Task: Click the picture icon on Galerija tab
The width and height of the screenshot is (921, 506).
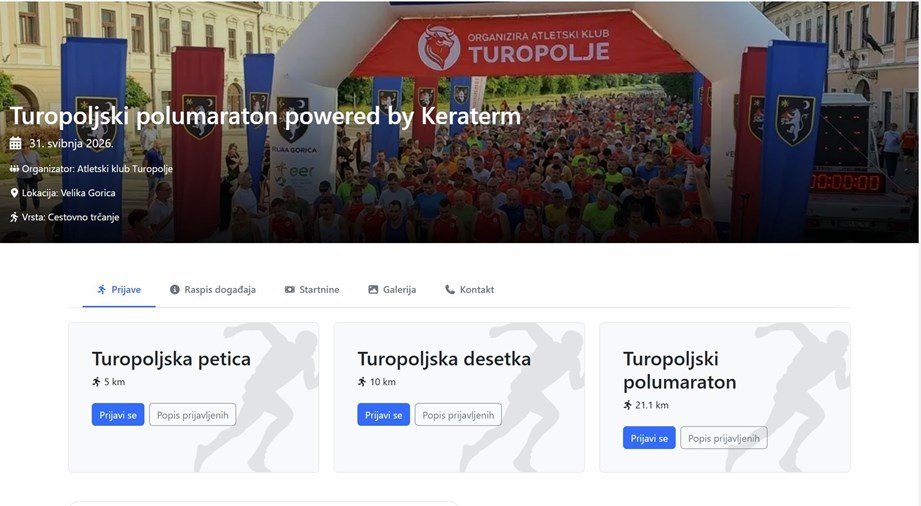Action: 373,290
